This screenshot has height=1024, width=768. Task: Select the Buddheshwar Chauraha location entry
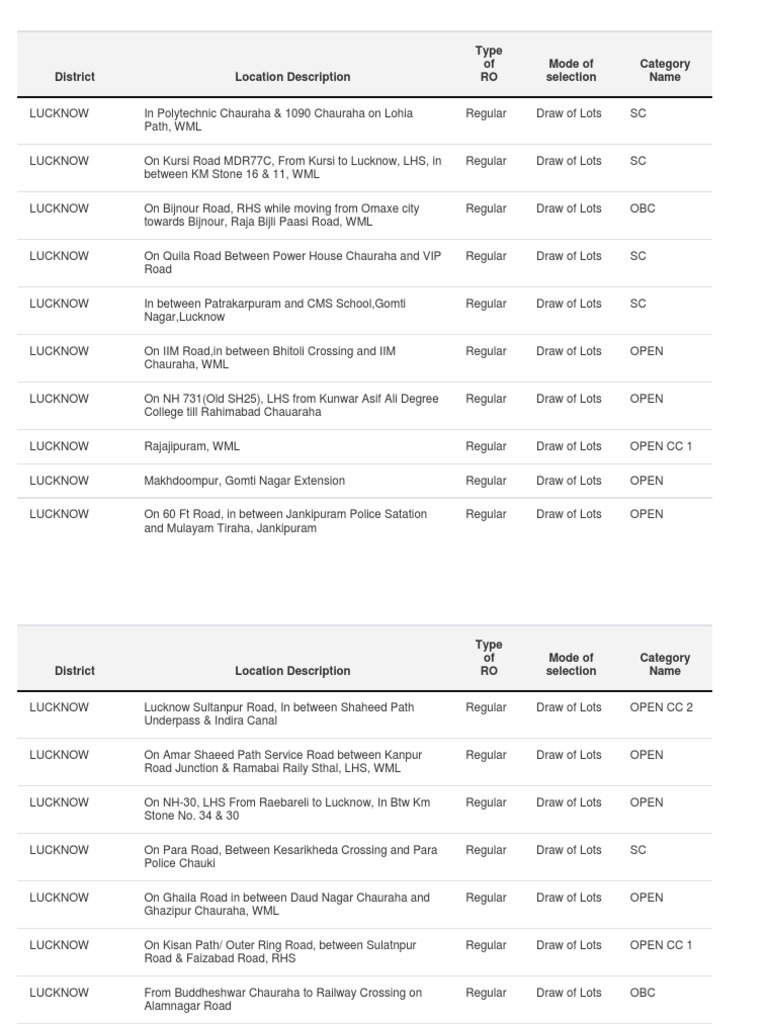(282, 999)
